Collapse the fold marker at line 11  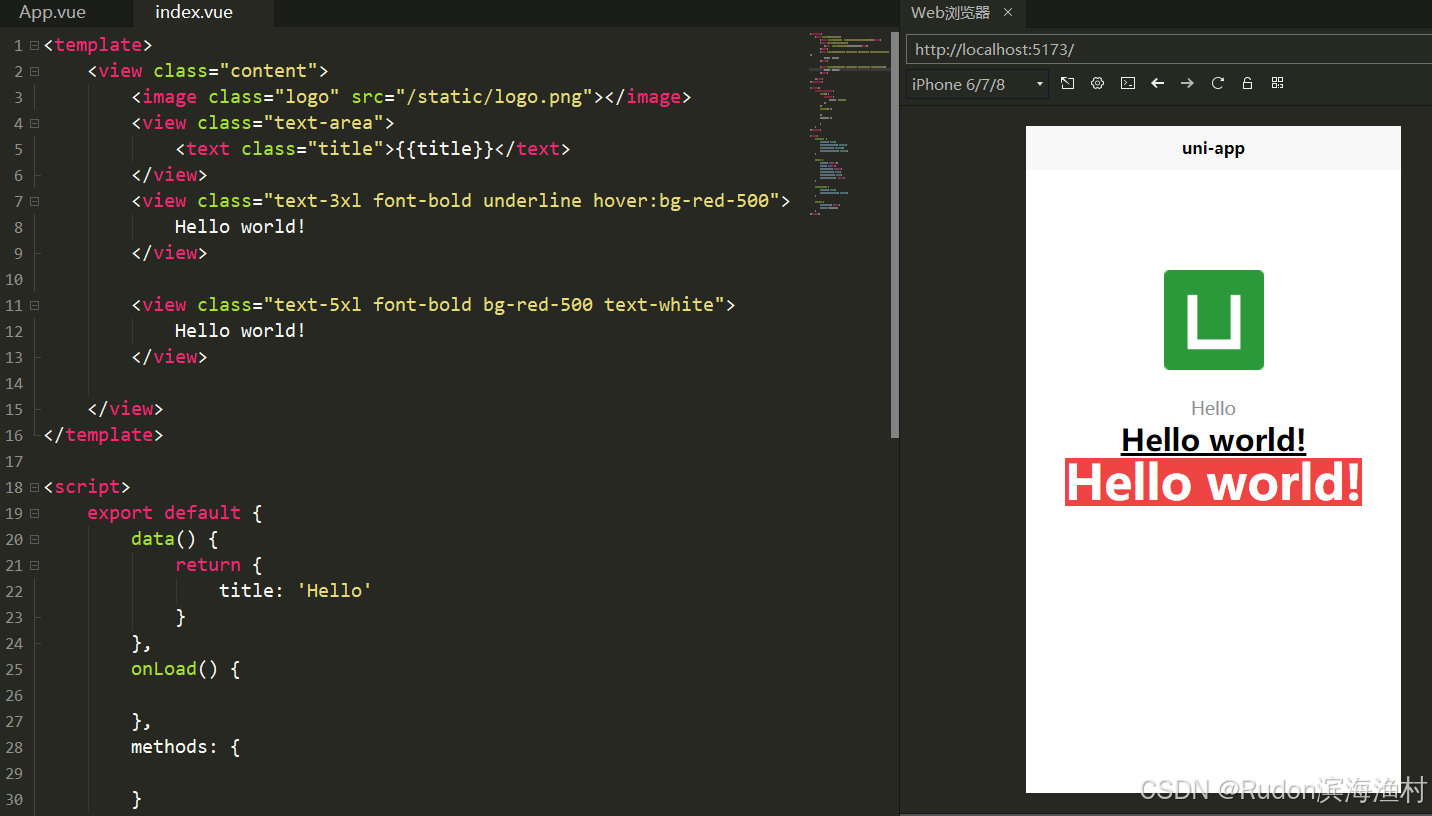[34, 305]
